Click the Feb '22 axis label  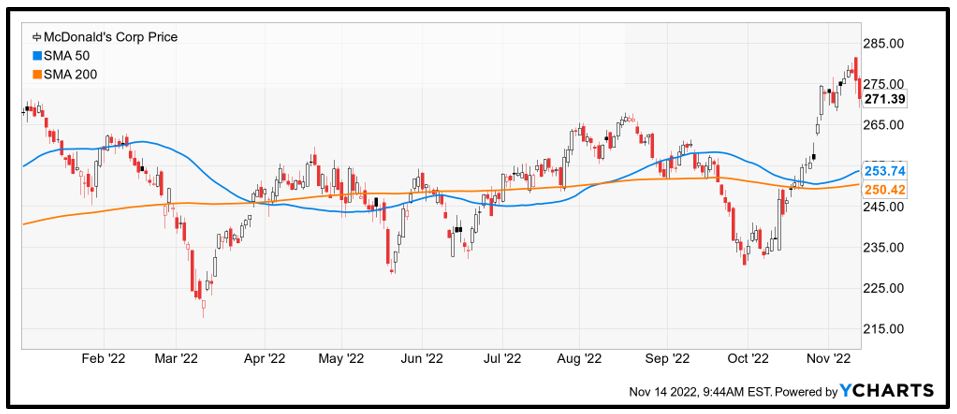point(104,358)
